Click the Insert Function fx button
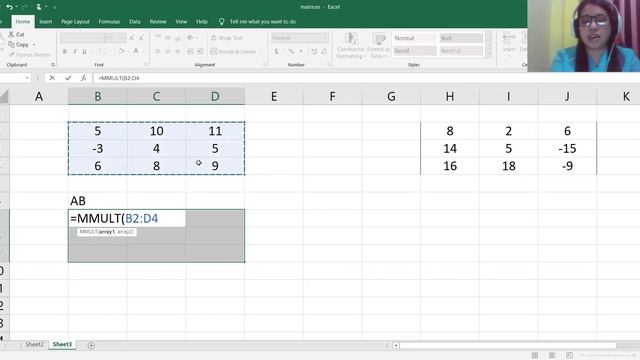This screenshot has height=360, width=640. pos(83,78)
